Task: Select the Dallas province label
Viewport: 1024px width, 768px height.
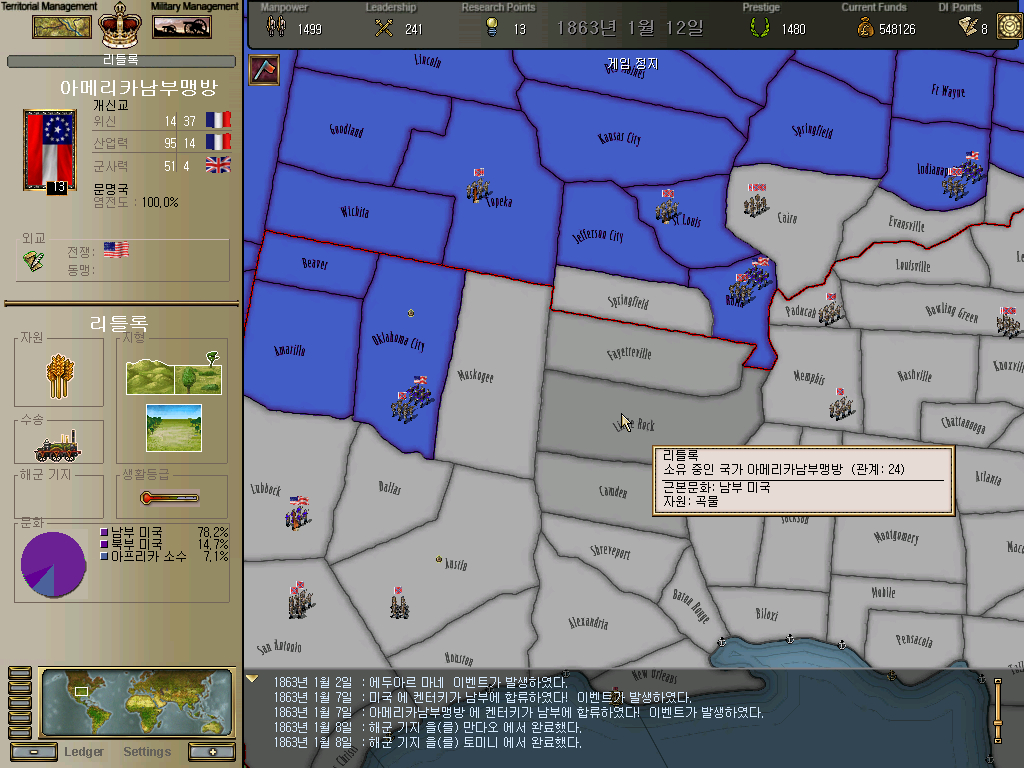Action: click(390, 487)
